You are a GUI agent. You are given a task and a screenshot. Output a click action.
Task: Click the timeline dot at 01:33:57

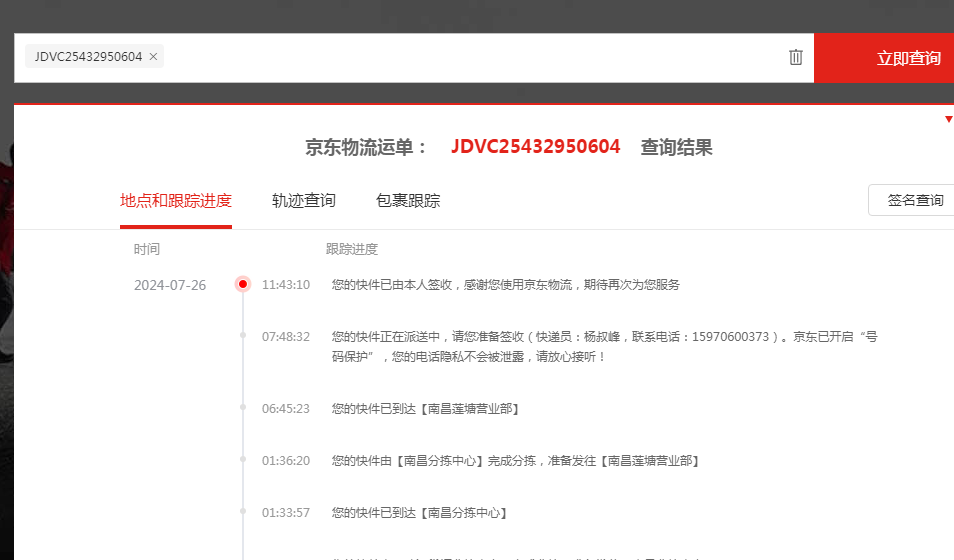[243, 511]
